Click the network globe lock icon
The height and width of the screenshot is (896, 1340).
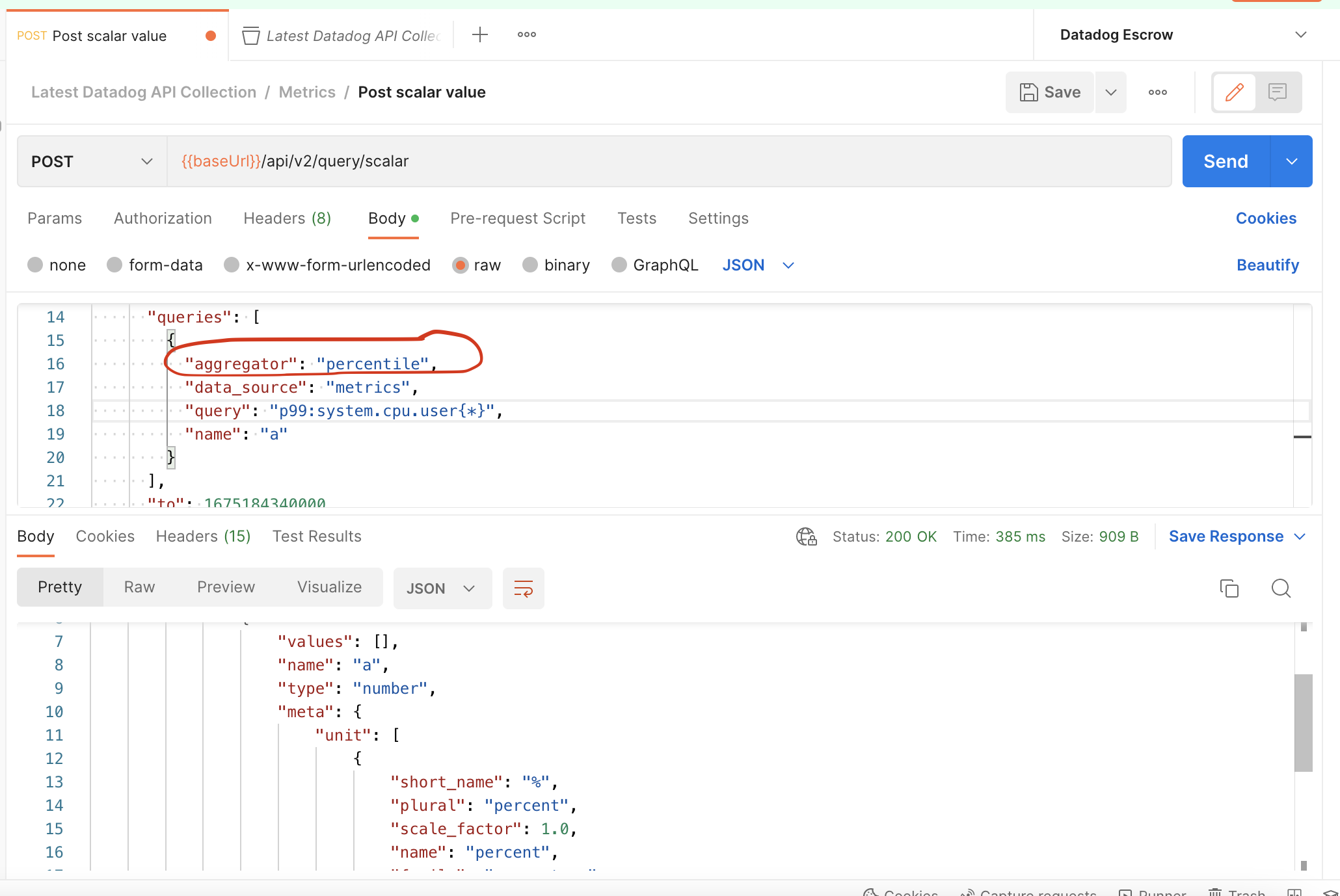[x=806, y=536]
